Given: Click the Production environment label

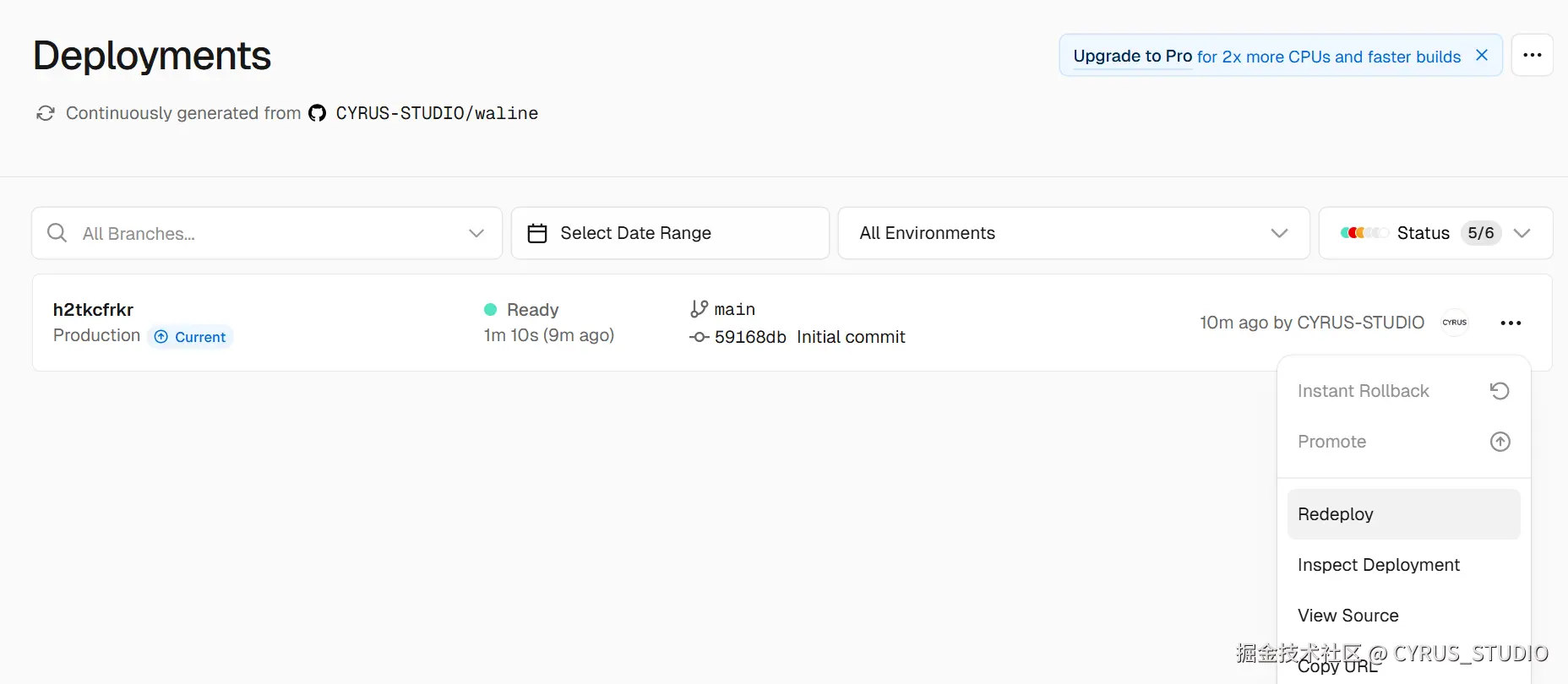Looking at the screenshot, I should pos(96,335).
